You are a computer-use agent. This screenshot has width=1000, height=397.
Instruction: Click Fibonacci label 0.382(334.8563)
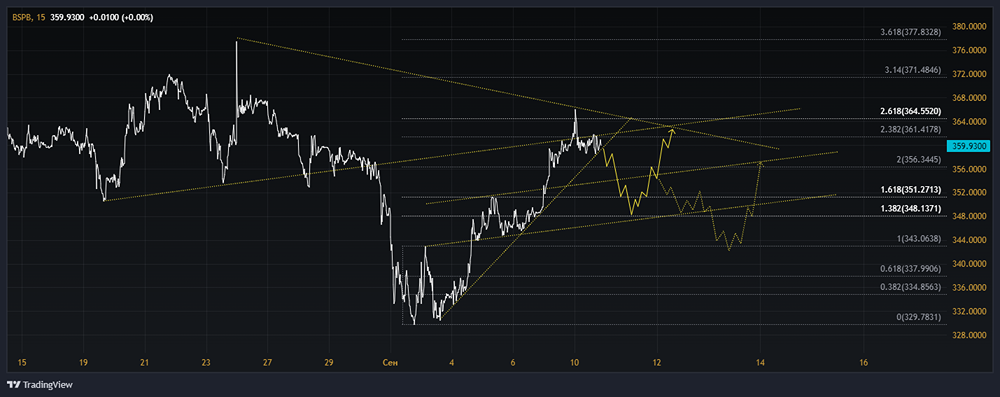point(911,287)
